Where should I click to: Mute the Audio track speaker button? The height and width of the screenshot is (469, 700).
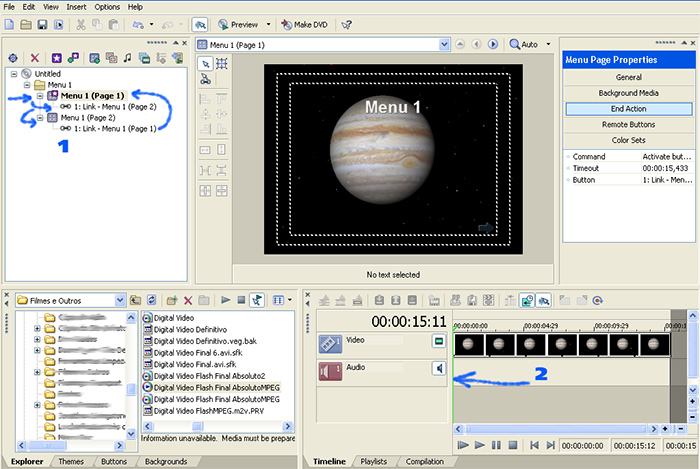point(439,369)
